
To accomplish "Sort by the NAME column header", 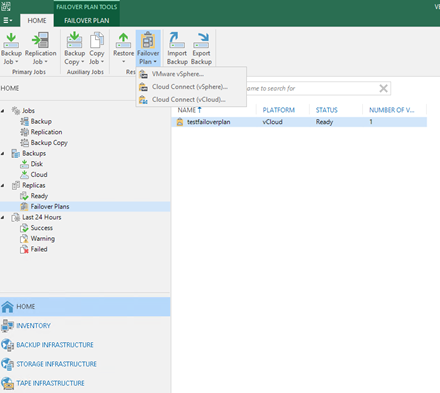I will coord(187,110).
